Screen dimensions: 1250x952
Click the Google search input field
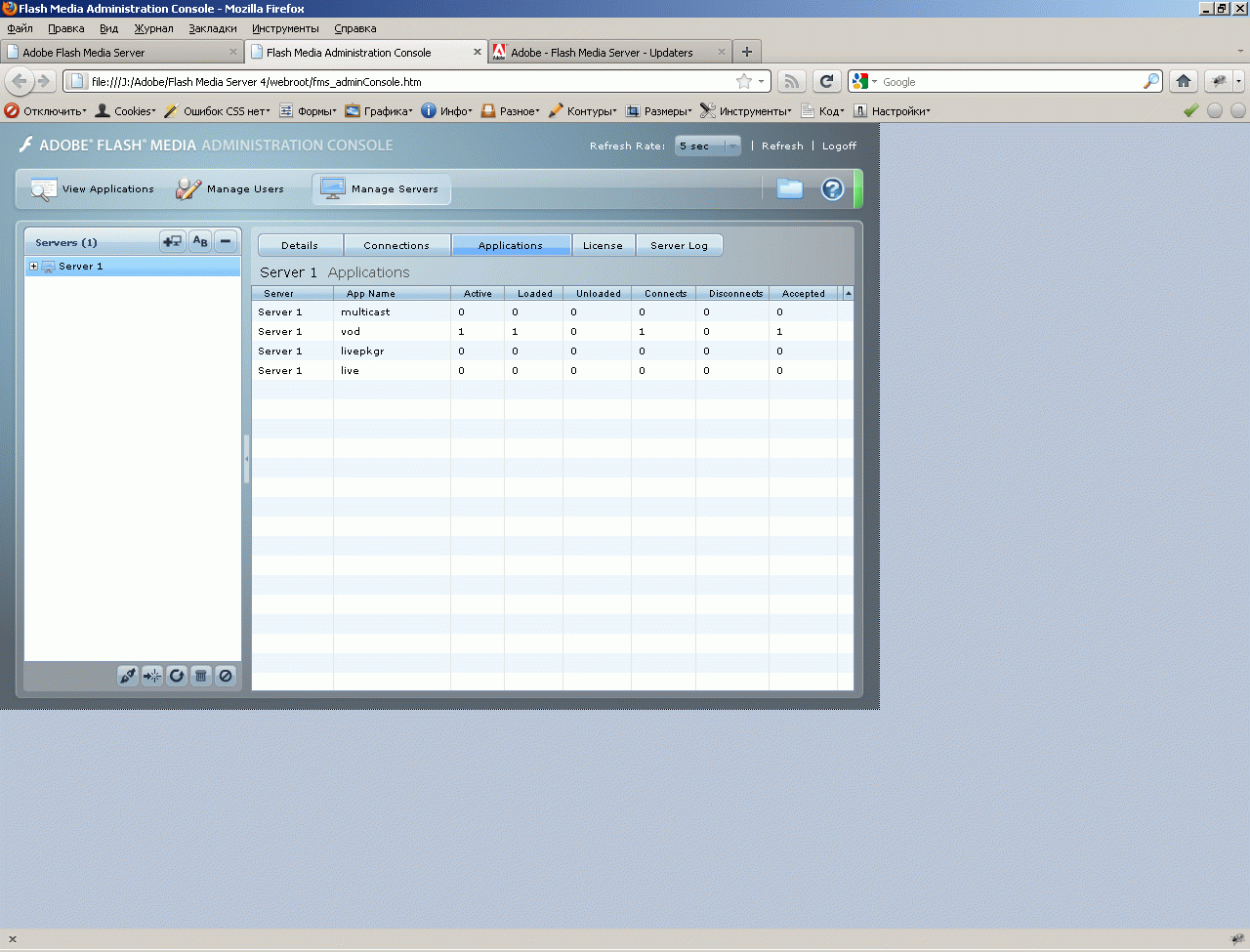click(x=1011, y=81)
